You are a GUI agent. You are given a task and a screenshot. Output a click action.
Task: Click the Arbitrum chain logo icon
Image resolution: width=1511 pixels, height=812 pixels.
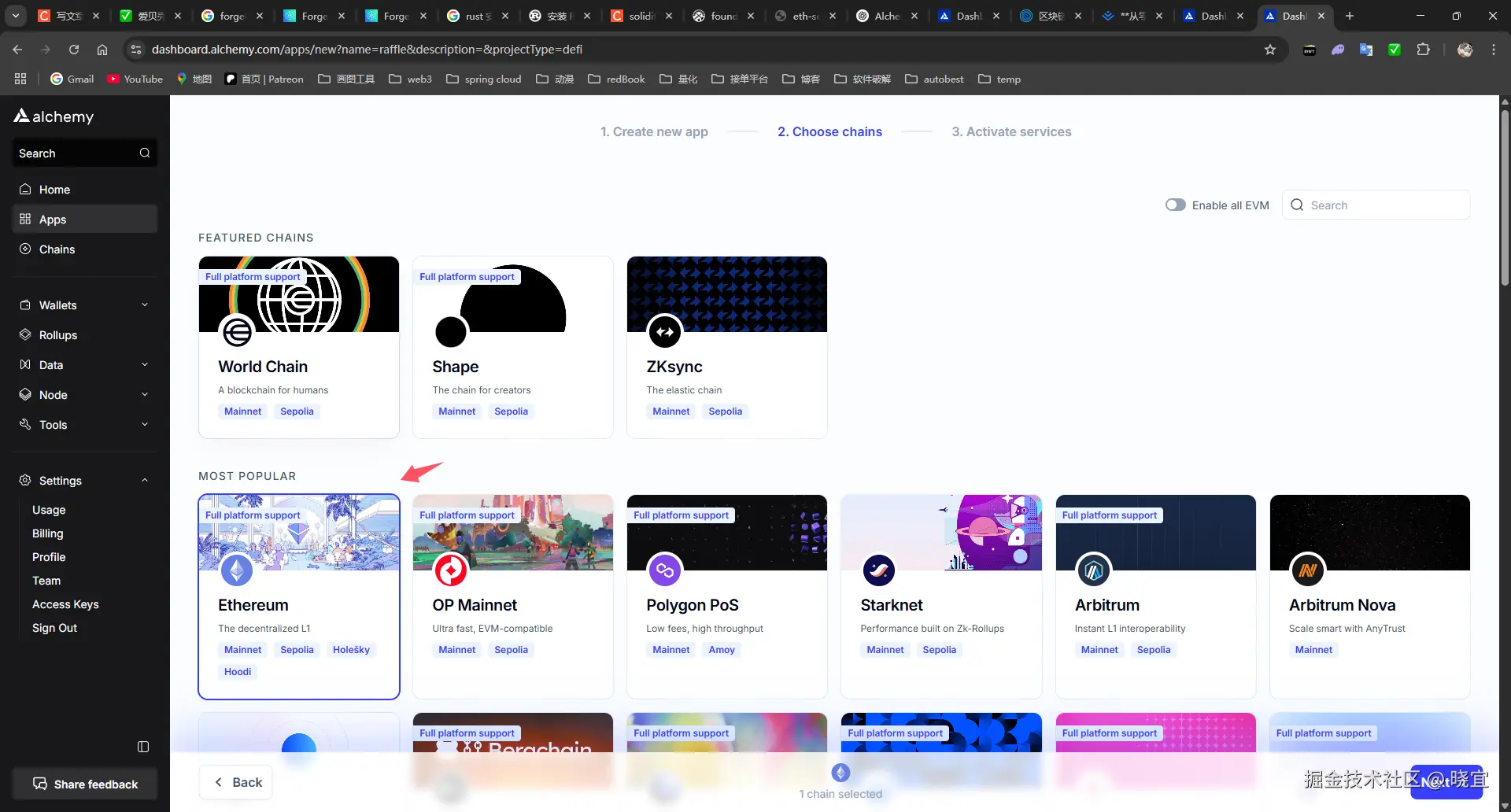[x=1094, y=570]
